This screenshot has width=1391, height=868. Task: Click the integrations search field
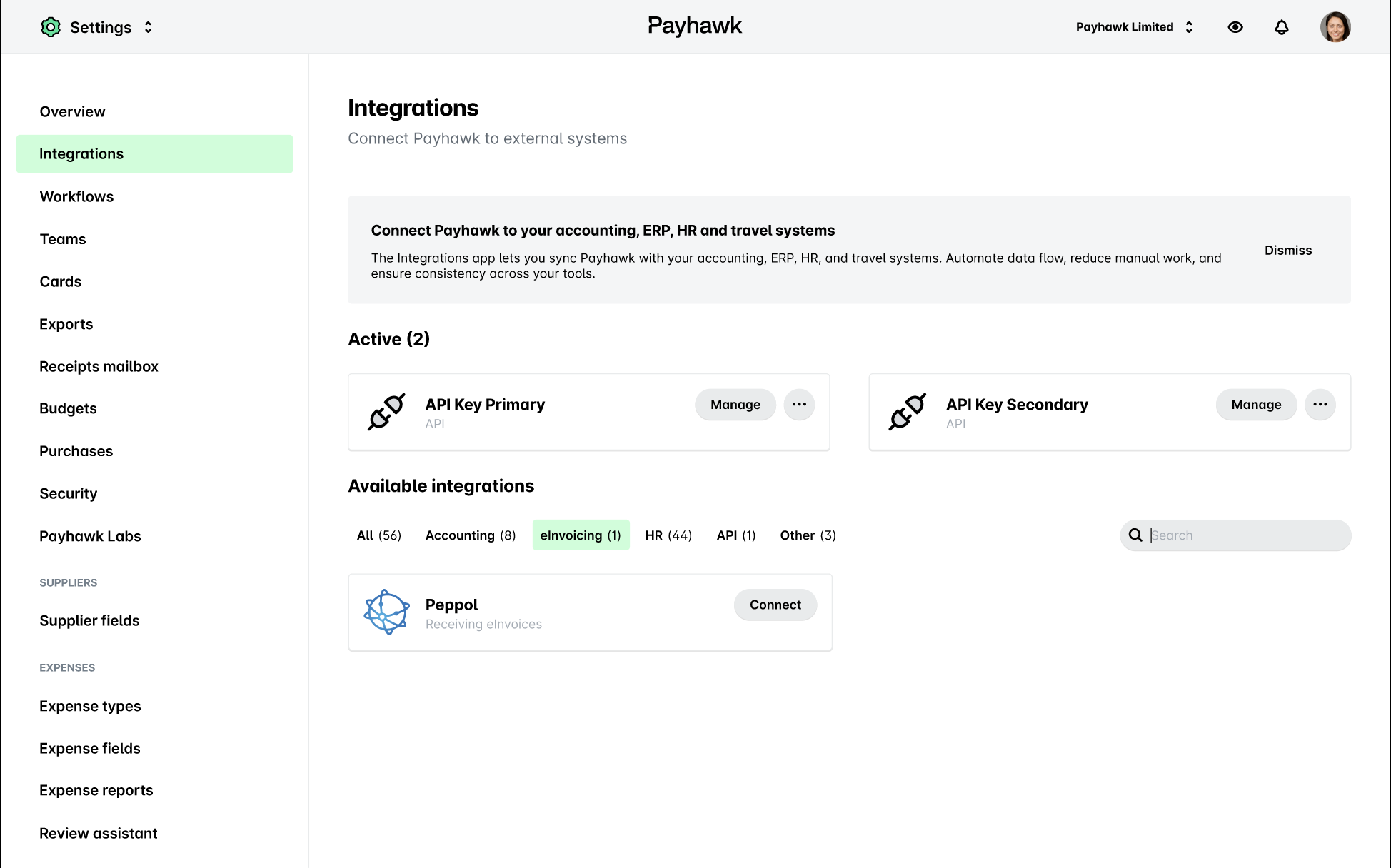point(1242,535)
